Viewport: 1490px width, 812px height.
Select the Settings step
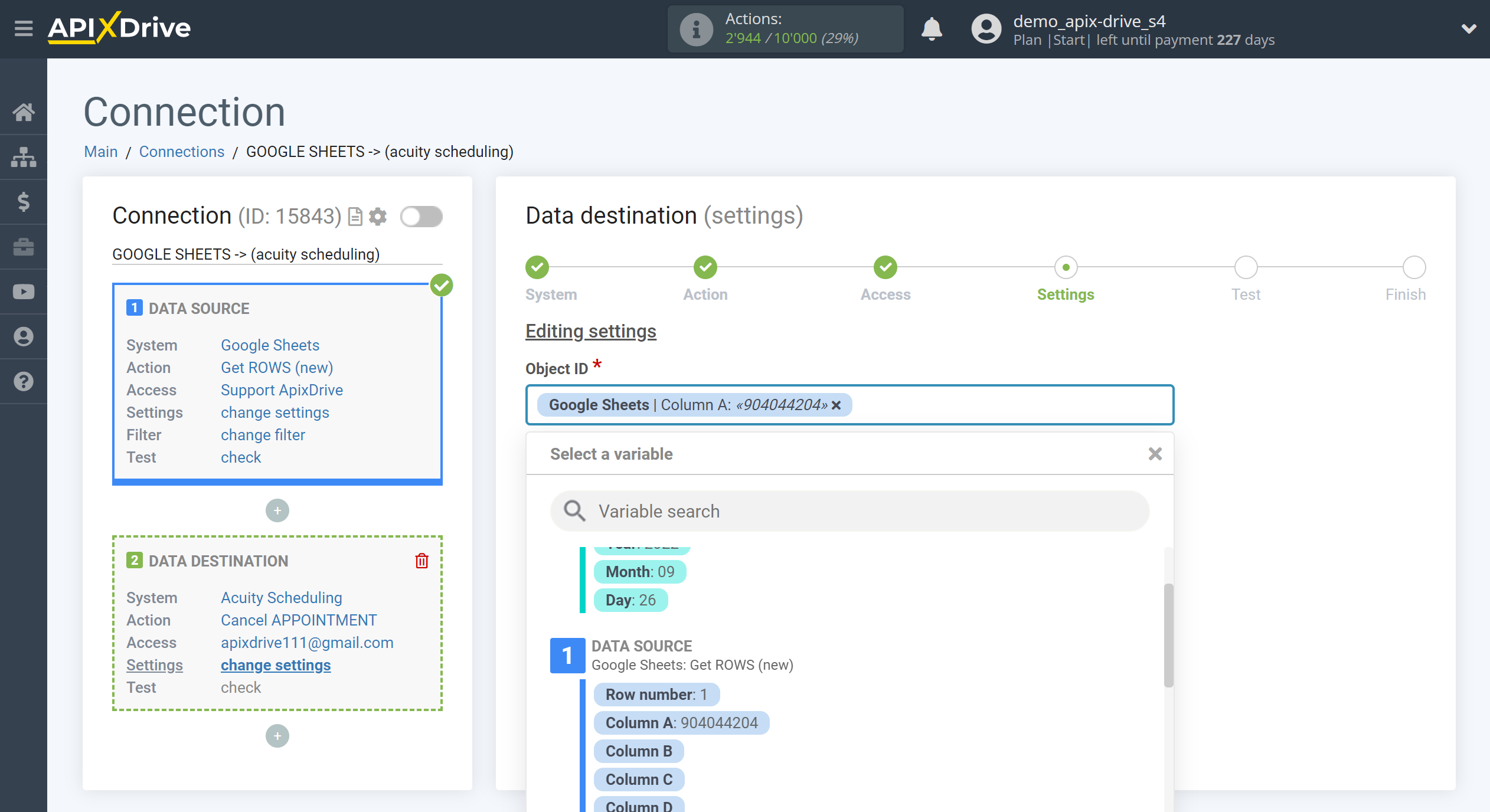tap(1066, 267)
